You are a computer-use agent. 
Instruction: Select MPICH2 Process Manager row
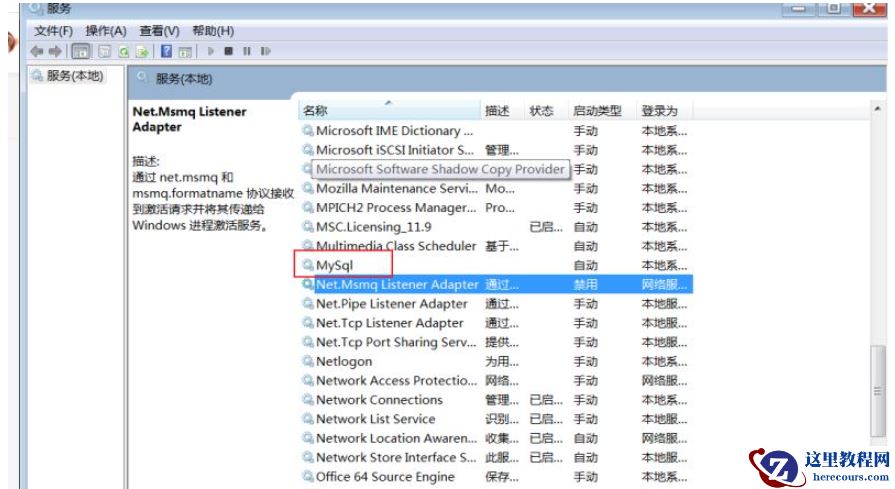[497, 208]
